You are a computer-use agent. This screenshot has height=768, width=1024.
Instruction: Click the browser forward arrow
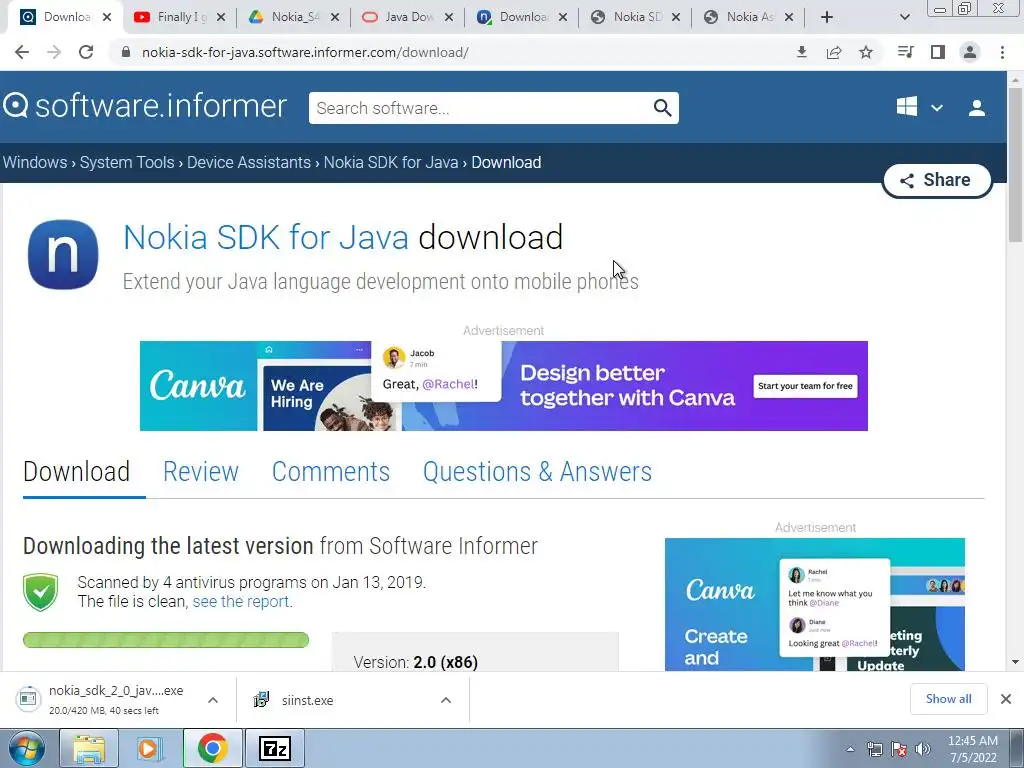pyautogui.click(x=54, y=52)
